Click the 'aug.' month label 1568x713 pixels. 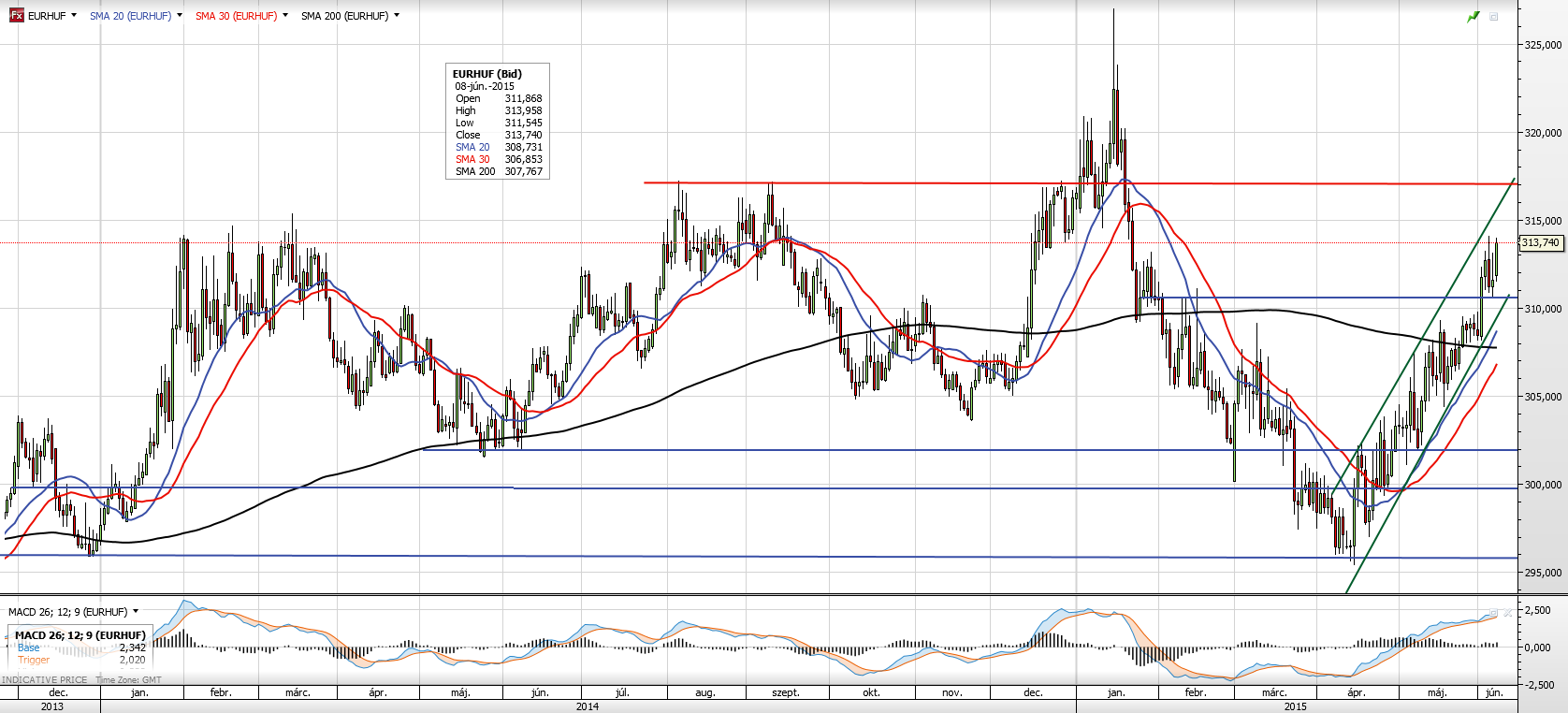(x=705, y=692)
